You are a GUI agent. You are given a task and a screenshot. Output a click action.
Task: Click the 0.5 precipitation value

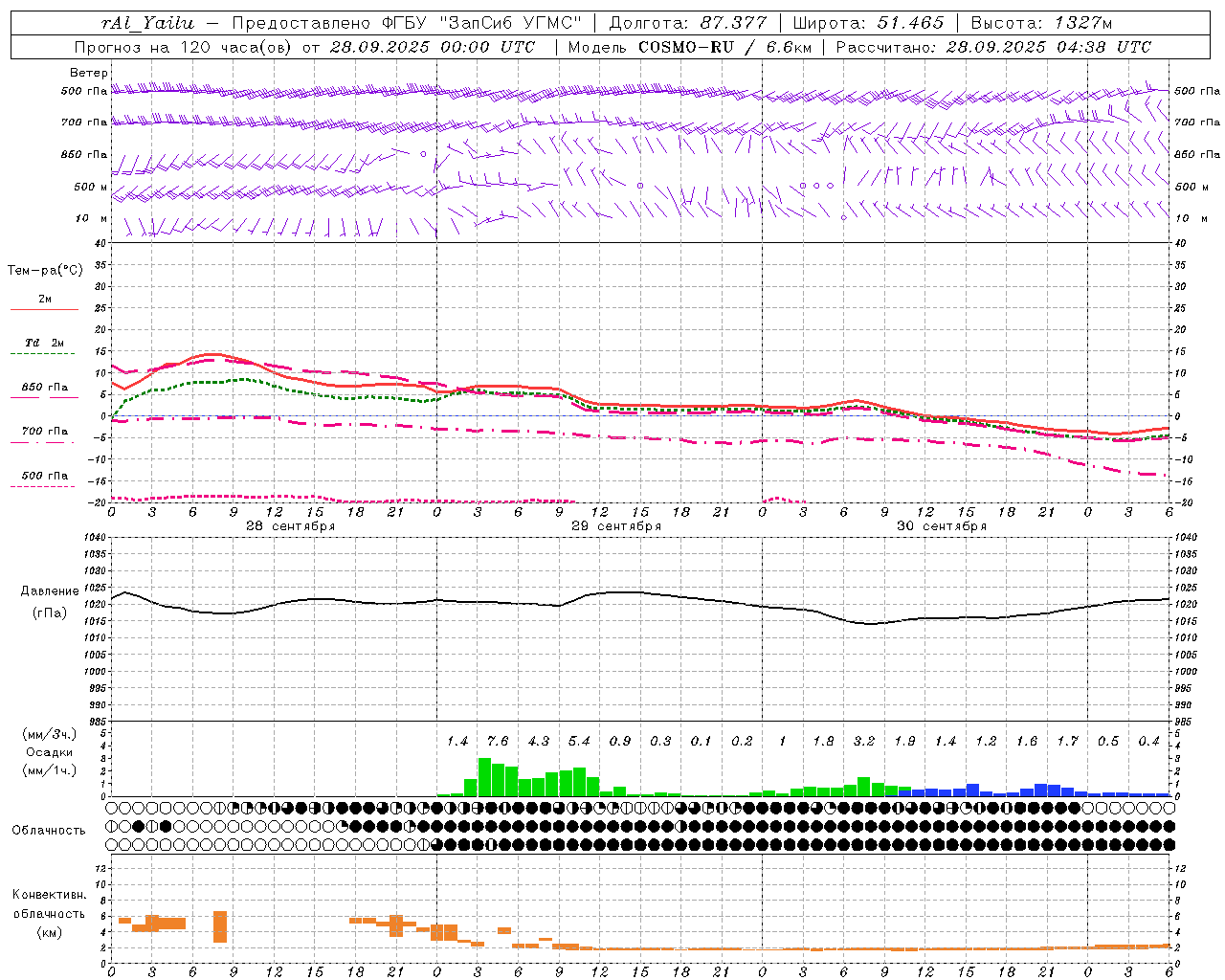point(1108,741)
